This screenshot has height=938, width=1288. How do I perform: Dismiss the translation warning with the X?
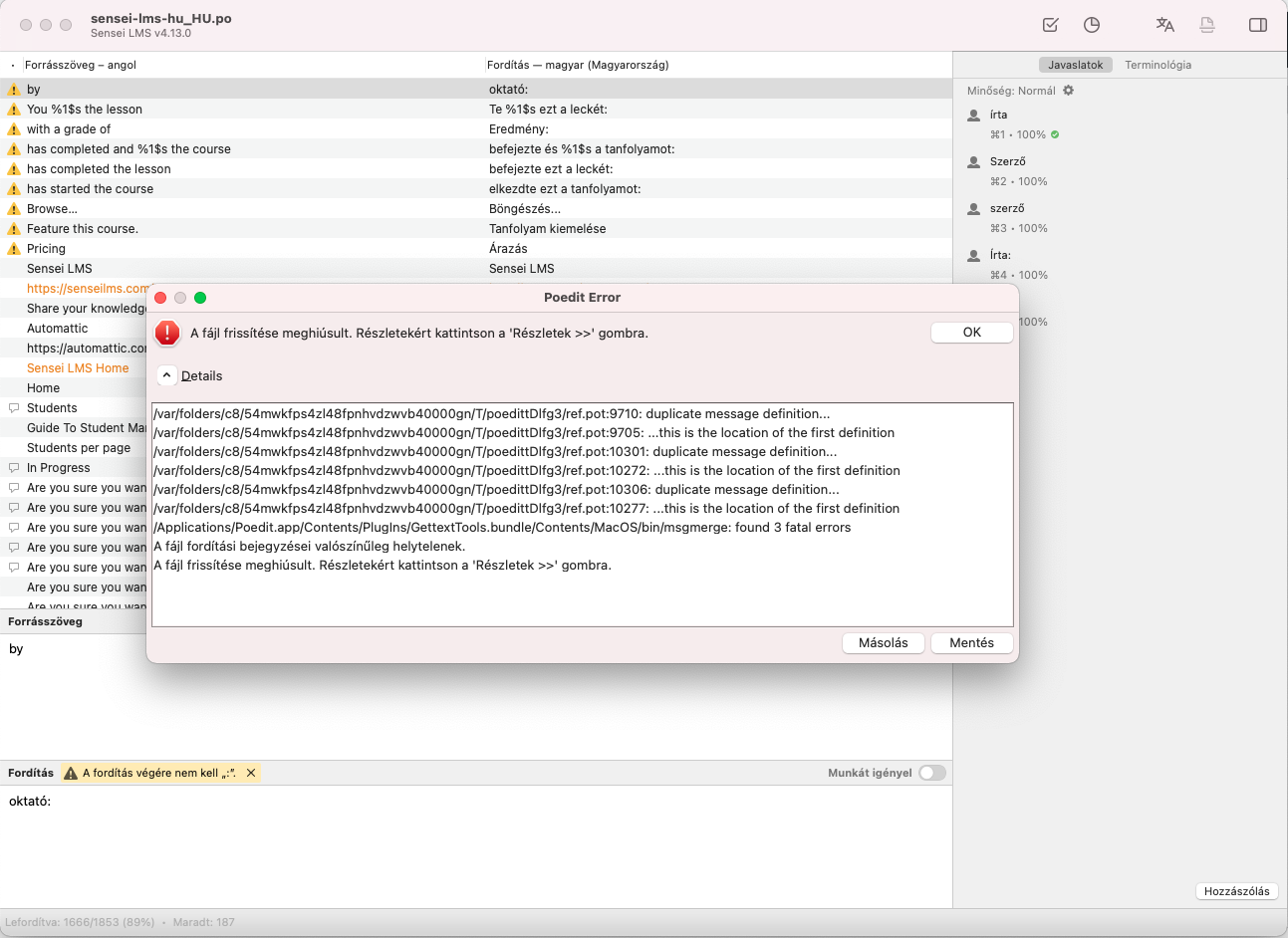[251, 772]
